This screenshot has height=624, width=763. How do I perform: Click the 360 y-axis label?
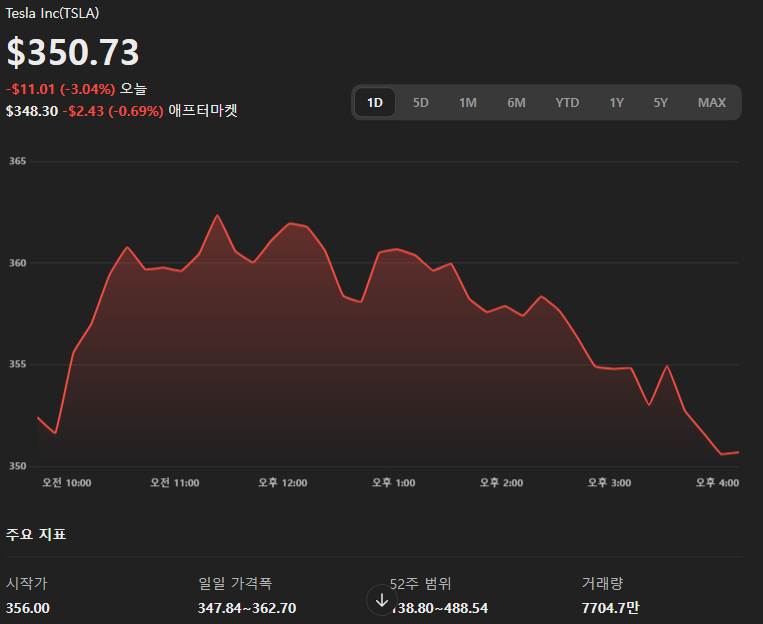pyautogui.click(x=18, y=263)
